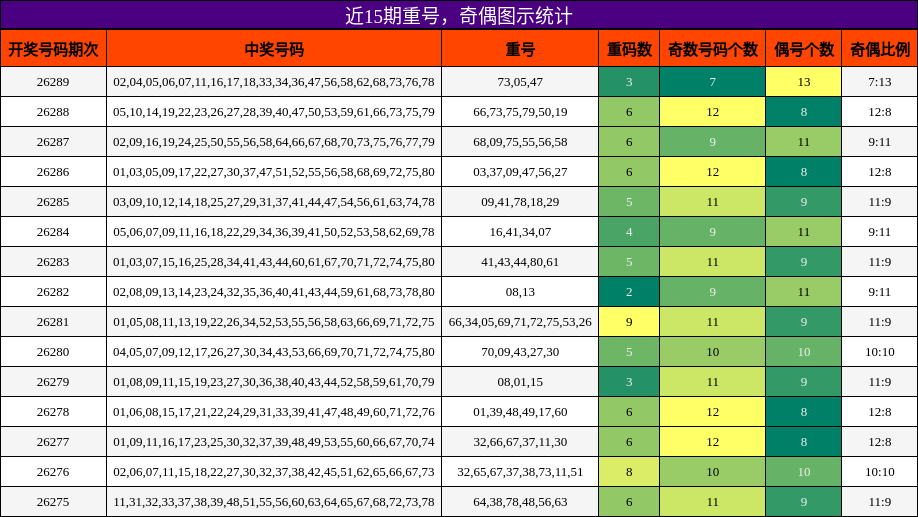Click issue number 26277
Screen dimensions: 918x517
tap(53, 442)
